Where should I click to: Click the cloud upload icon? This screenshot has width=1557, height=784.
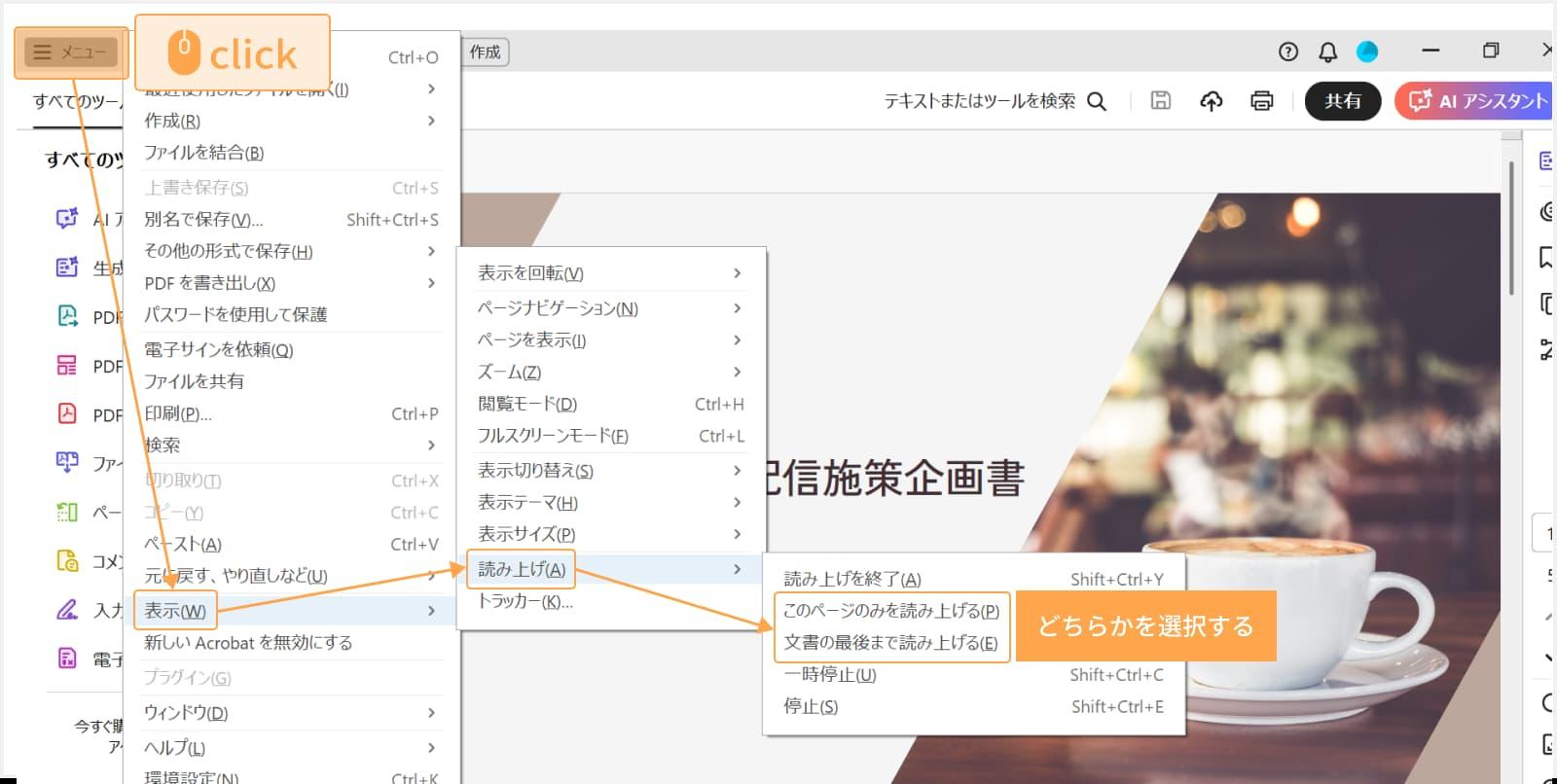coord(1211,100)
